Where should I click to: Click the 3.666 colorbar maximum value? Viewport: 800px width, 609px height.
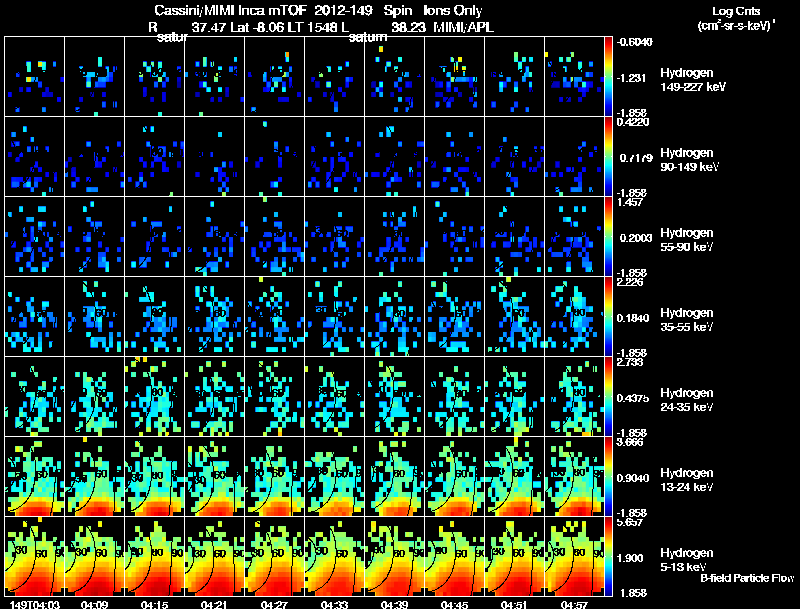(x=630, y=442)
